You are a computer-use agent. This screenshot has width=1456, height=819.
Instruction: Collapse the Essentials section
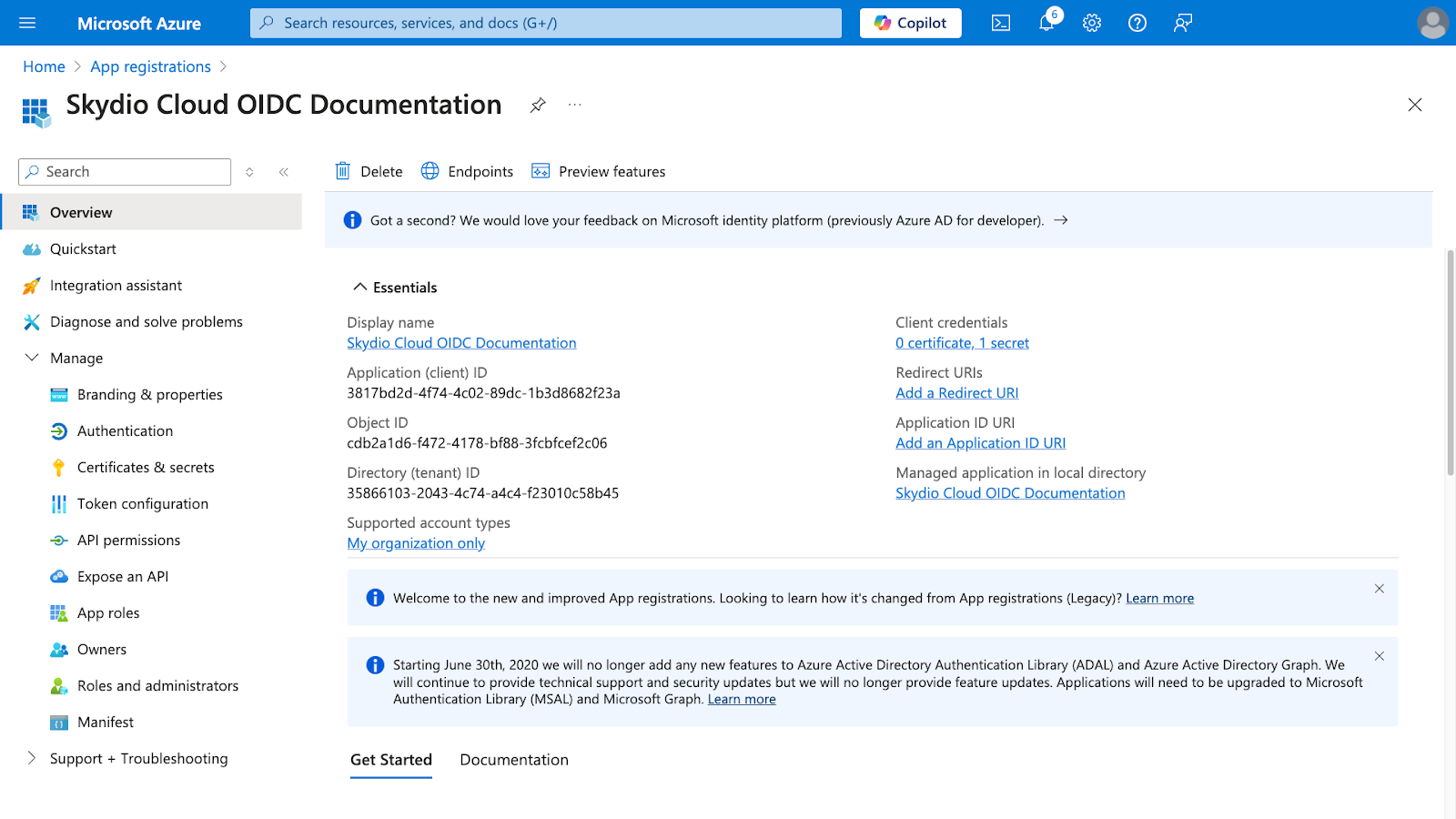[x=360, y=287]
